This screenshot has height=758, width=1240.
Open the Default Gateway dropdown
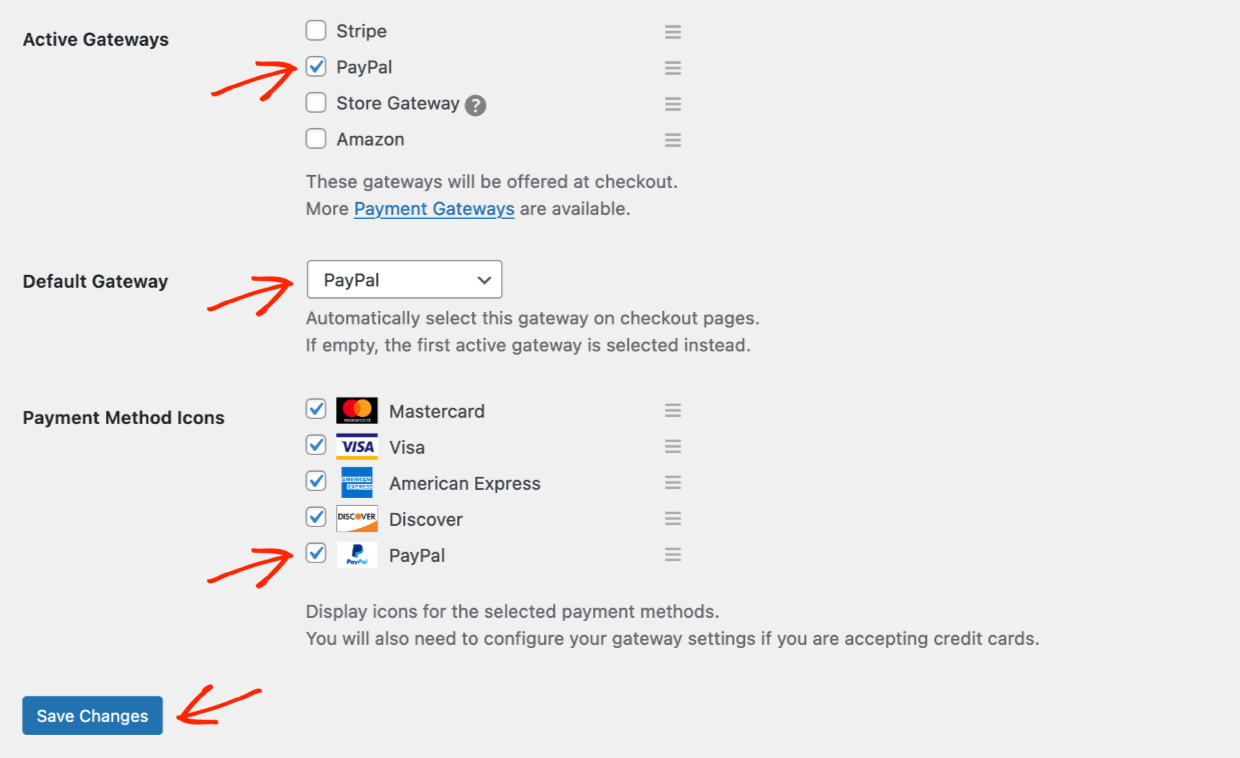click(x=404, y=279)
